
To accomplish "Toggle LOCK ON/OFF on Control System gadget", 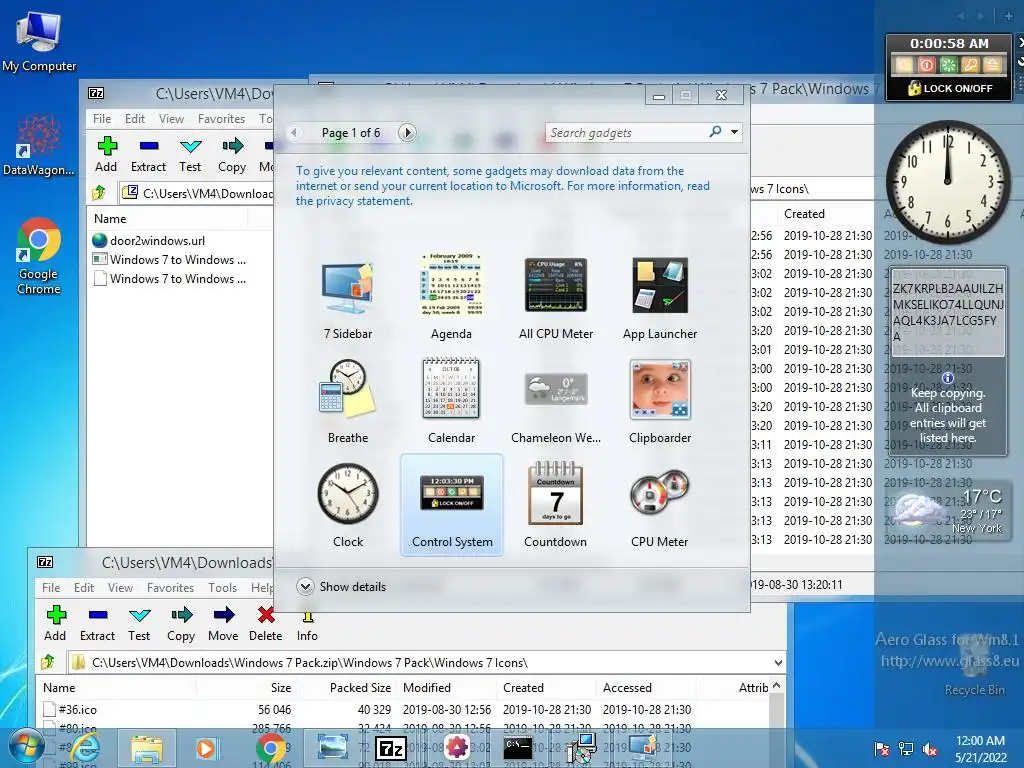I will pos(950,88).
